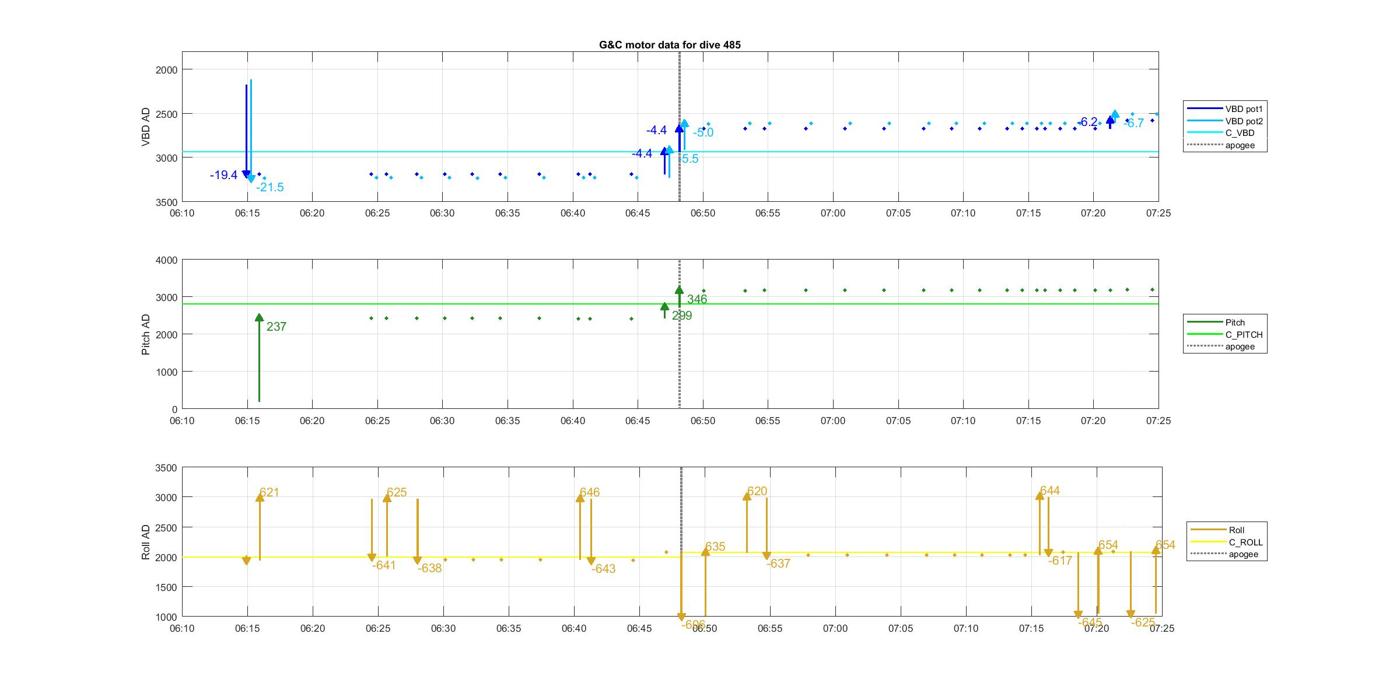This screenshot has height=693, width=1400.
Task: Click the "-21.5" annotation in VBD plot
Action: point(270,187)
